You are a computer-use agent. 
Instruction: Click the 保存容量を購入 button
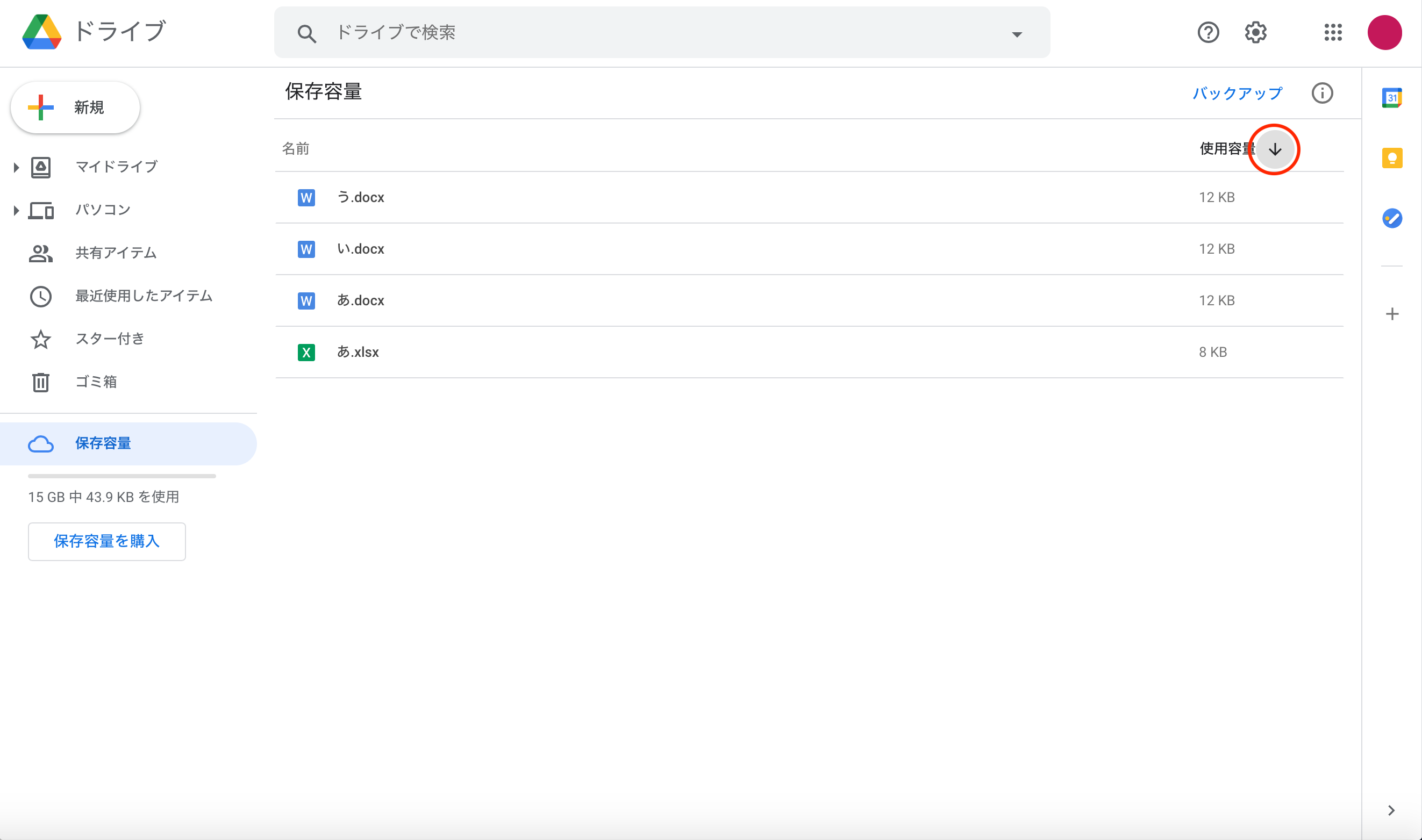click(x=107, y=541)
